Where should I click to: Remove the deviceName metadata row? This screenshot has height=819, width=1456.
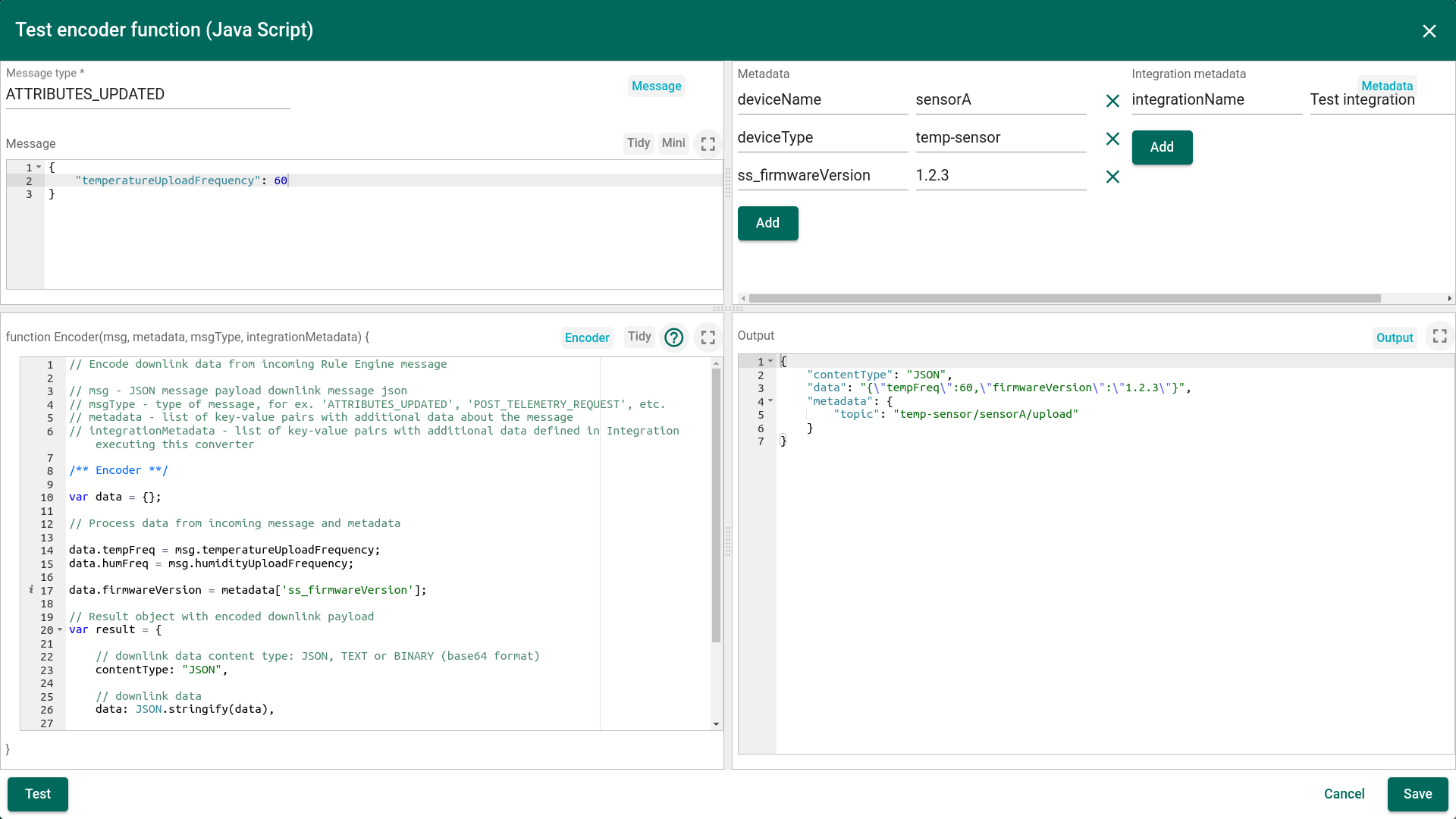(x=1112, y=101)
